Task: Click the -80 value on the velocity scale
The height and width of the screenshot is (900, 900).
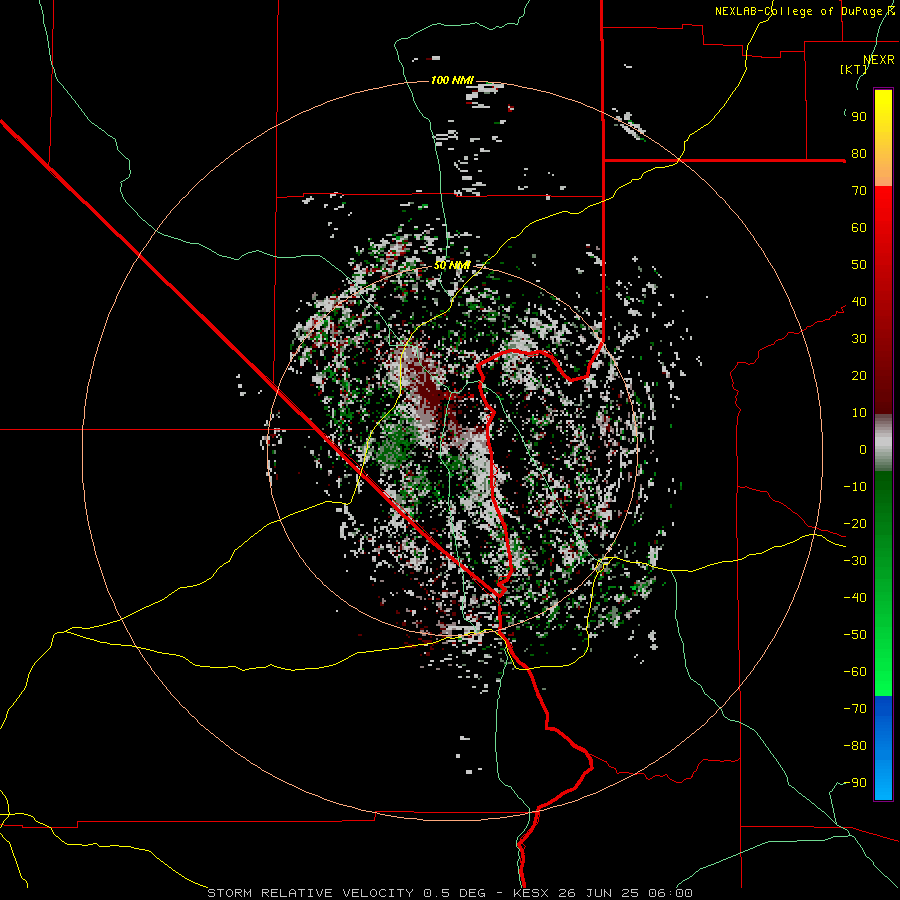Action: click(x=855, y=746)
